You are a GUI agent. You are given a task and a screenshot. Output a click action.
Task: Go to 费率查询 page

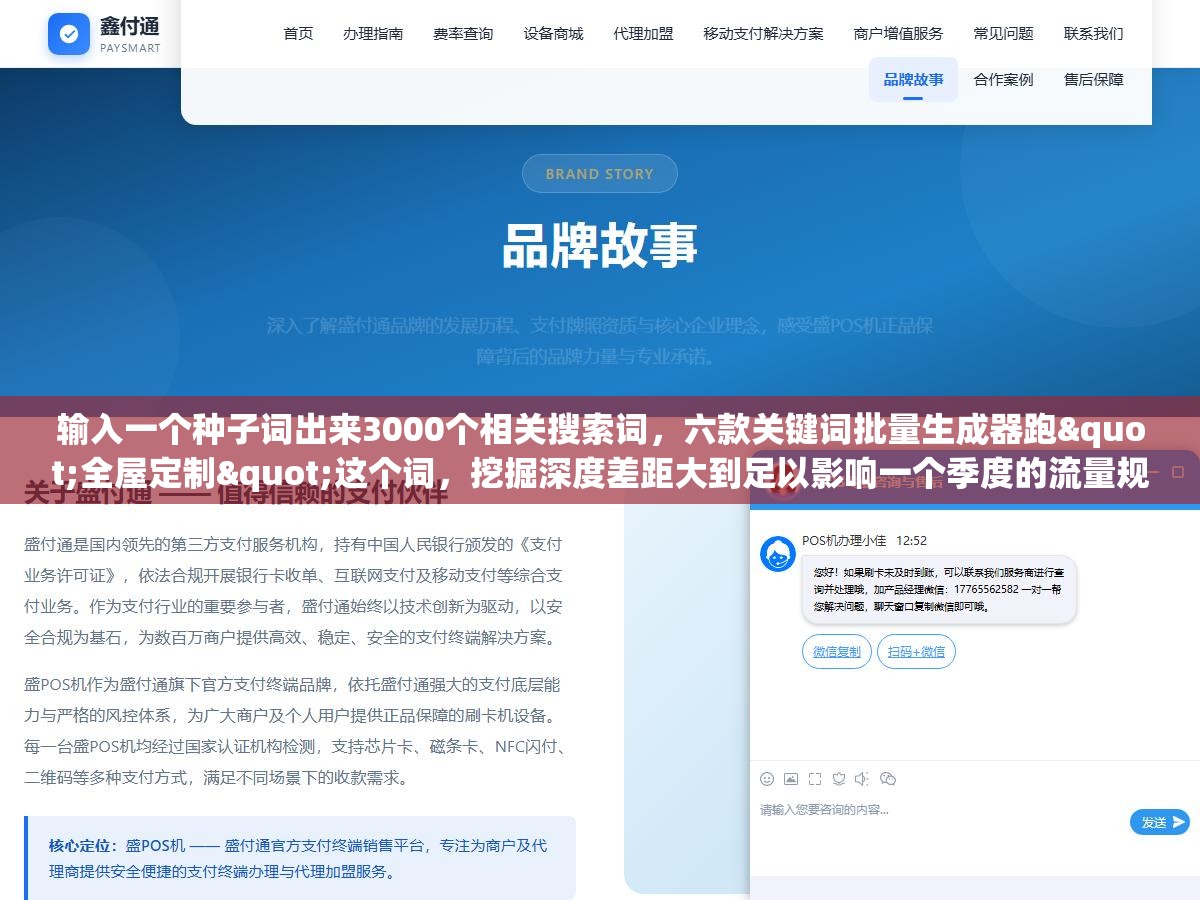point(463,33)
